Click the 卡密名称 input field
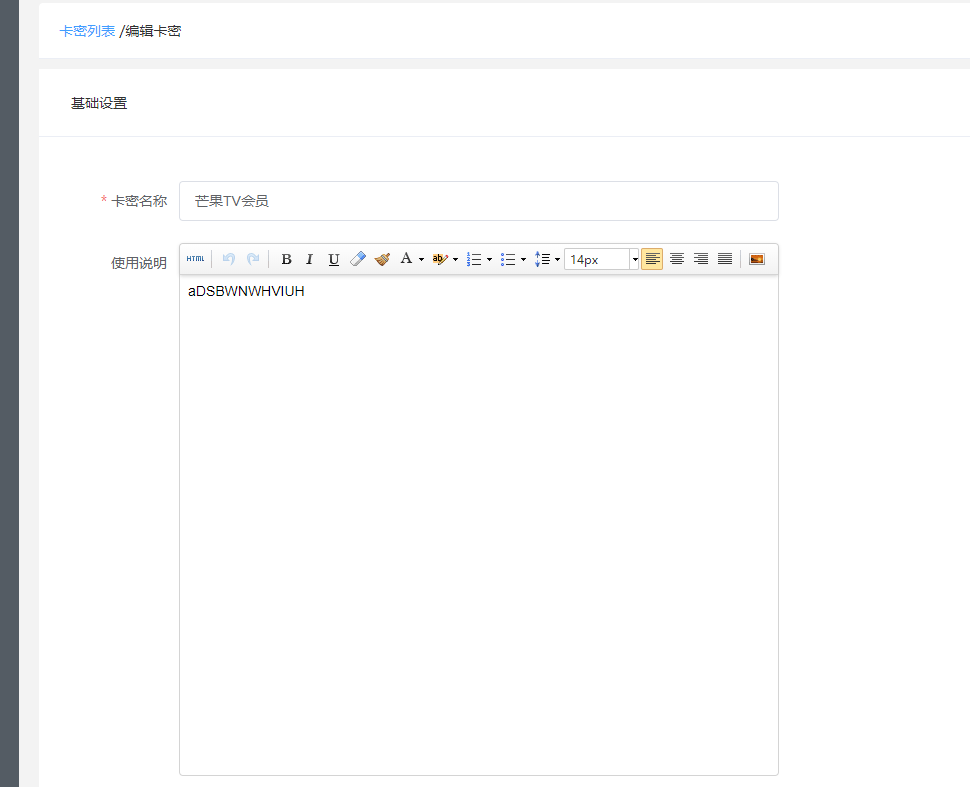This screenshot has height=787, width=970. (x=479, y=201)
